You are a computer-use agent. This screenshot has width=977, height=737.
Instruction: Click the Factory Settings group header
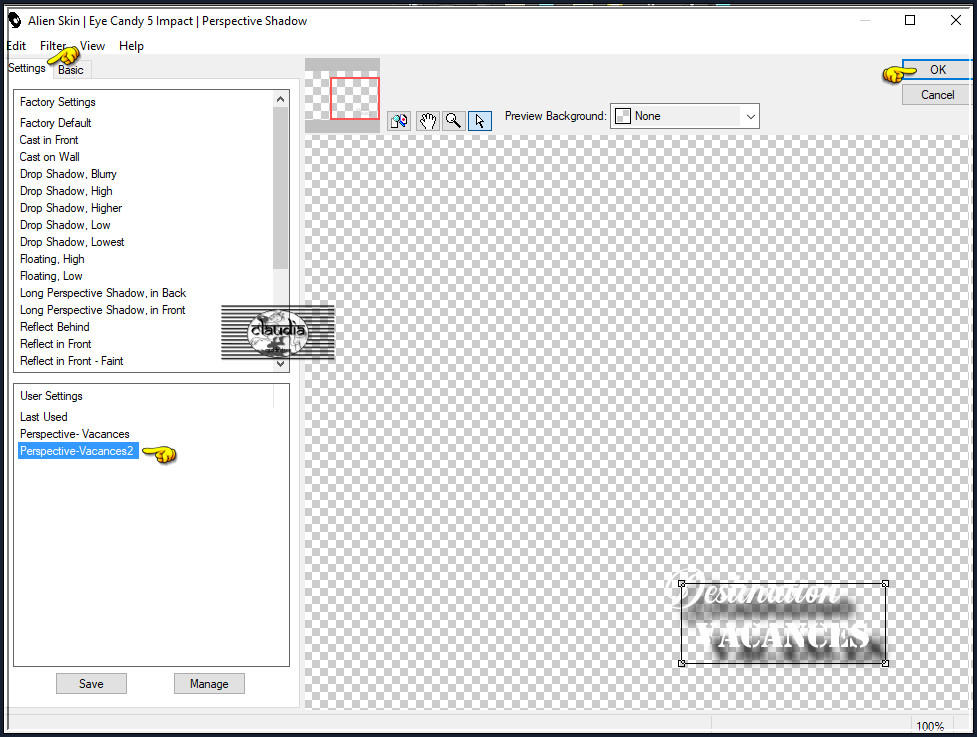(x=57, y=102)
